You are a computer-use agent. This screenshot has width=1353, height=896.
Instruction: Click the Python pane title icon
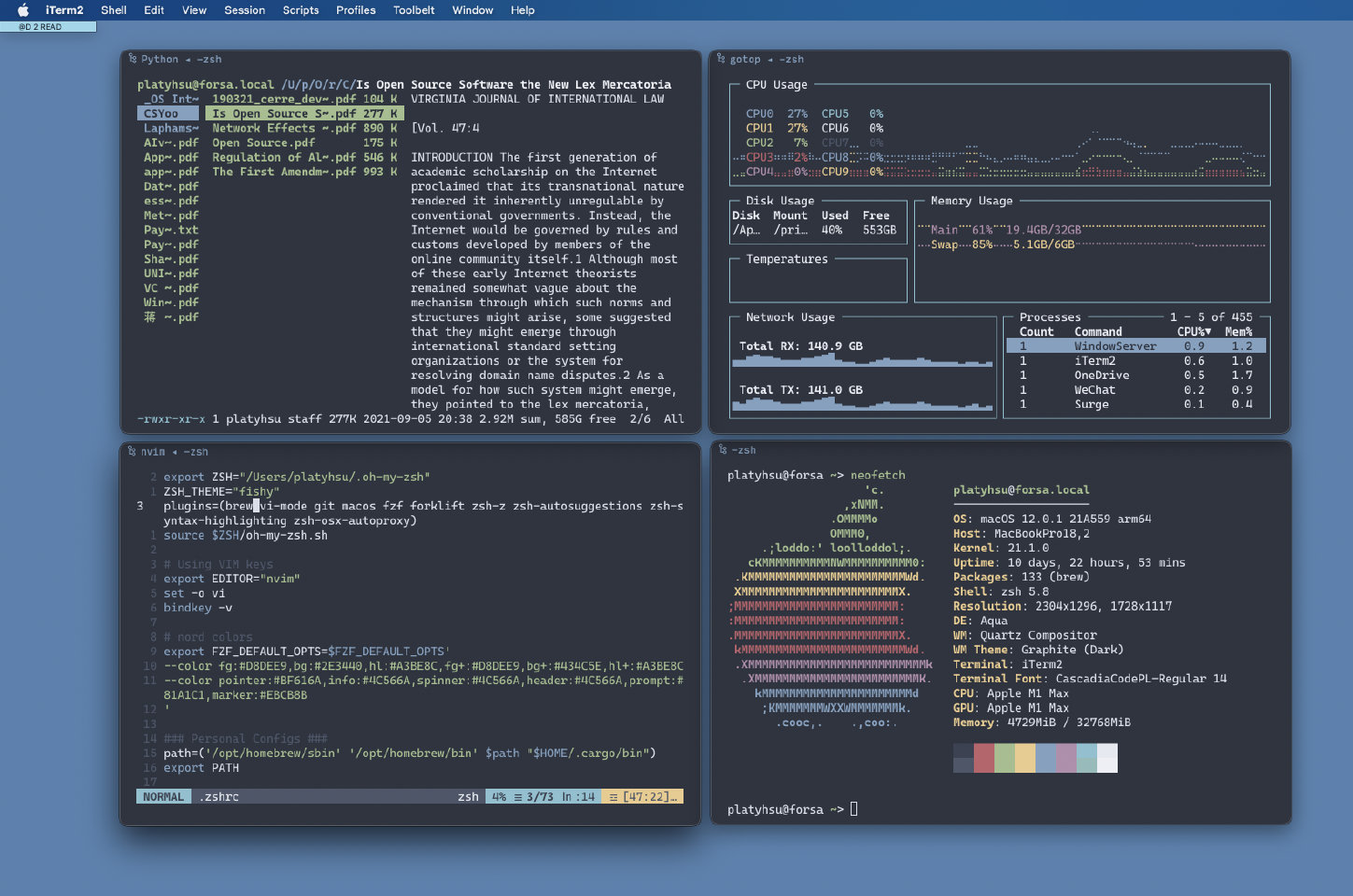point(132,59)
